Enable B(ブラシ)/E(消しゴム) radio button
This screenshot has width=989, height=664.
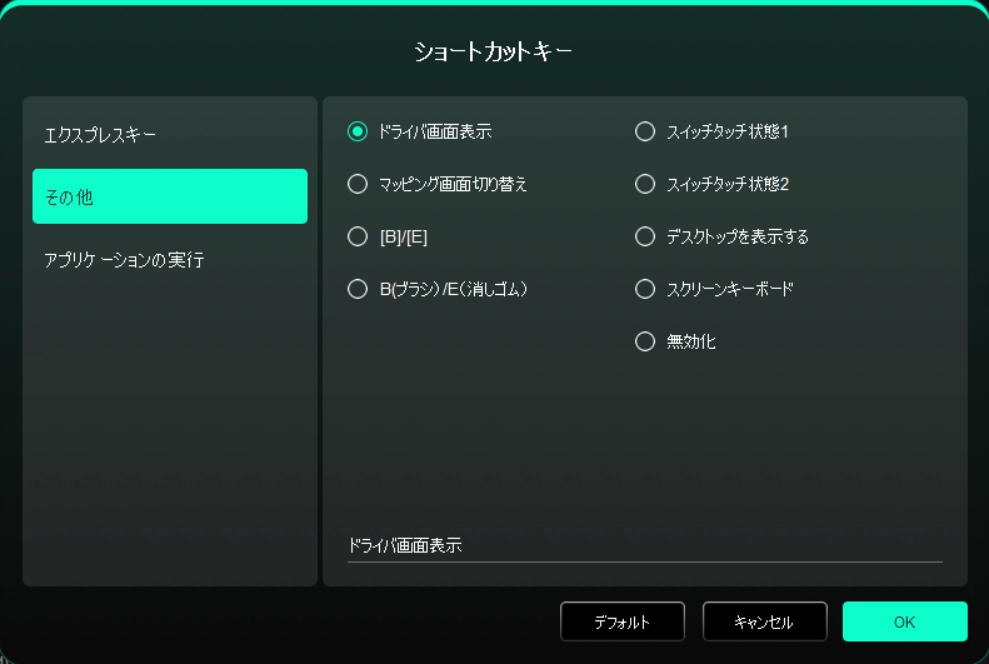(x=357, y=290)
